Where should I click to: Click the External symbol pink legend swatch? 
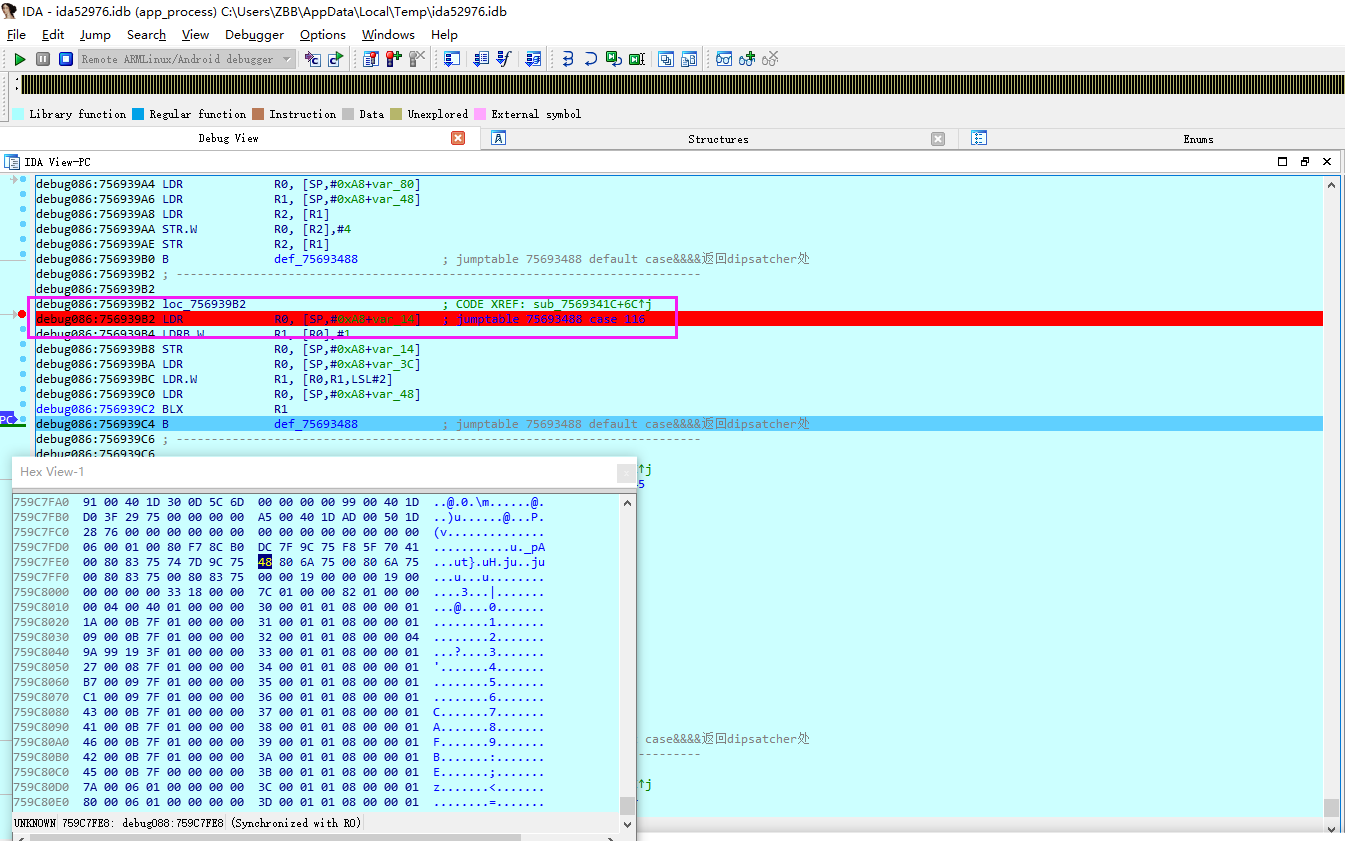(x=480, y=114)
